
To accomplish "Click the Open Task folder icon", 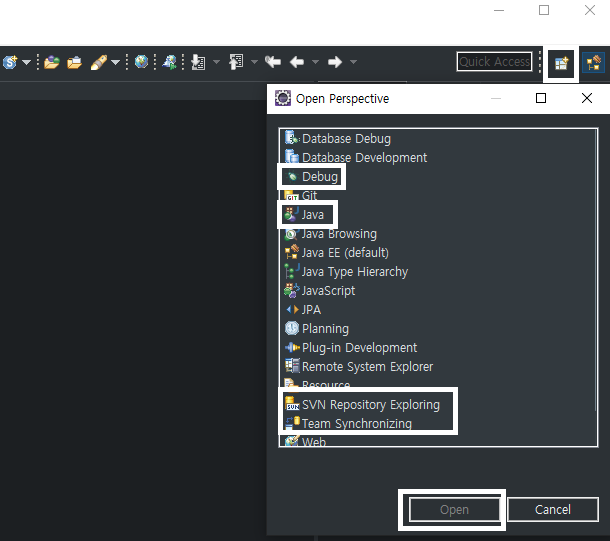I will [74, 62].
